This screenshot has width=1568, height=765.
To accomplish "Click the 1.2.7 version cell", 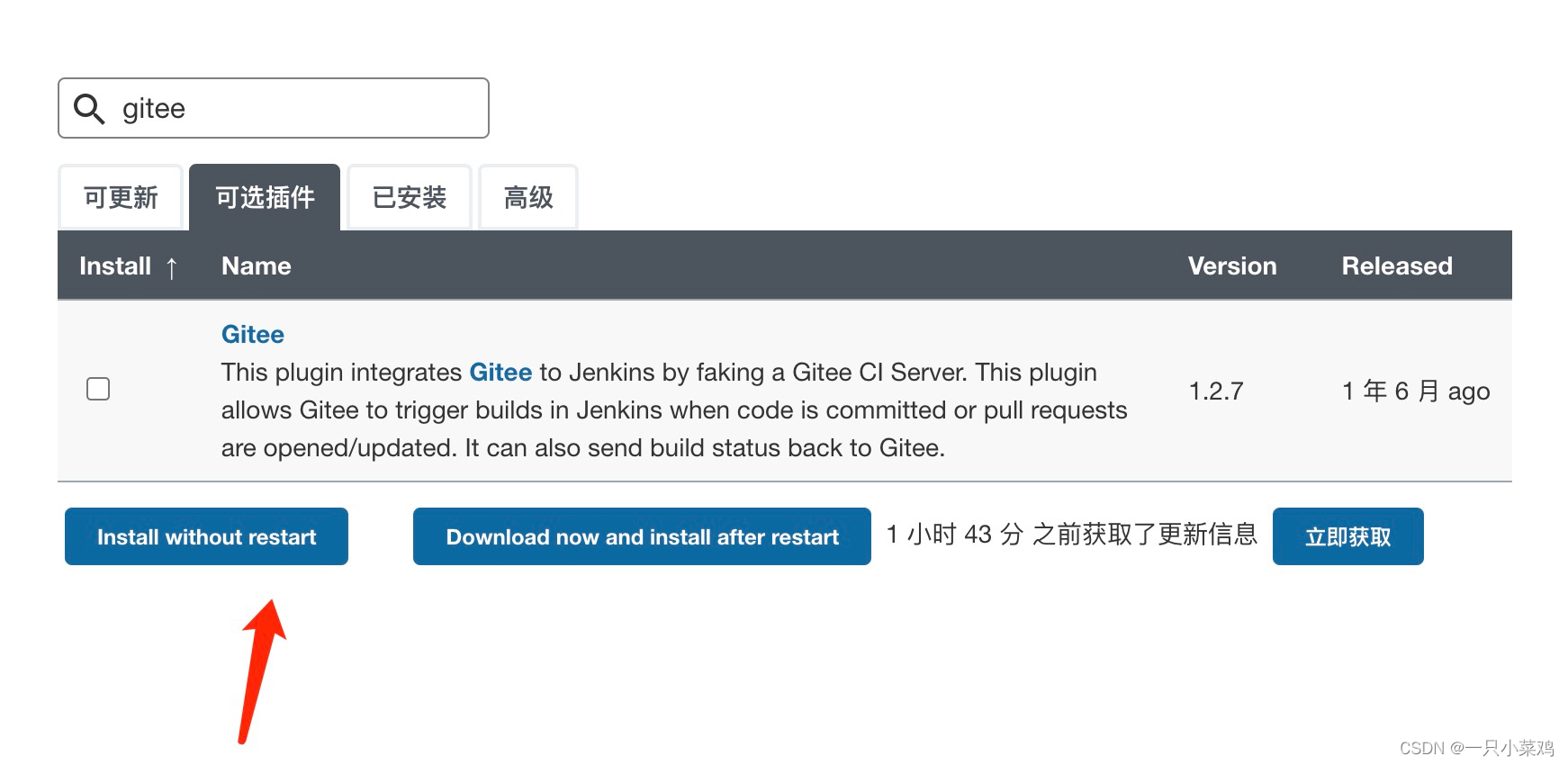I will (1216, 391).
